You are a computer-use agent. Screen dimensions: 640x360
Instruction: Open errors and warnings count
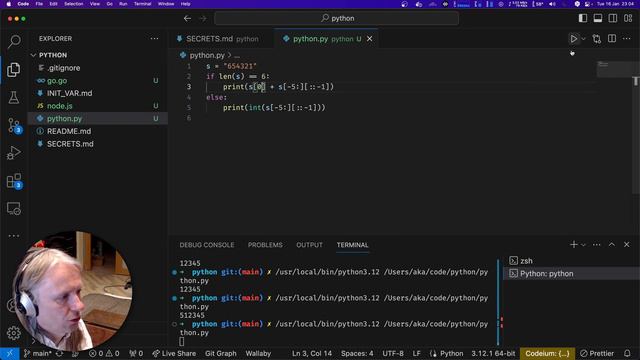tap(104, 353)
